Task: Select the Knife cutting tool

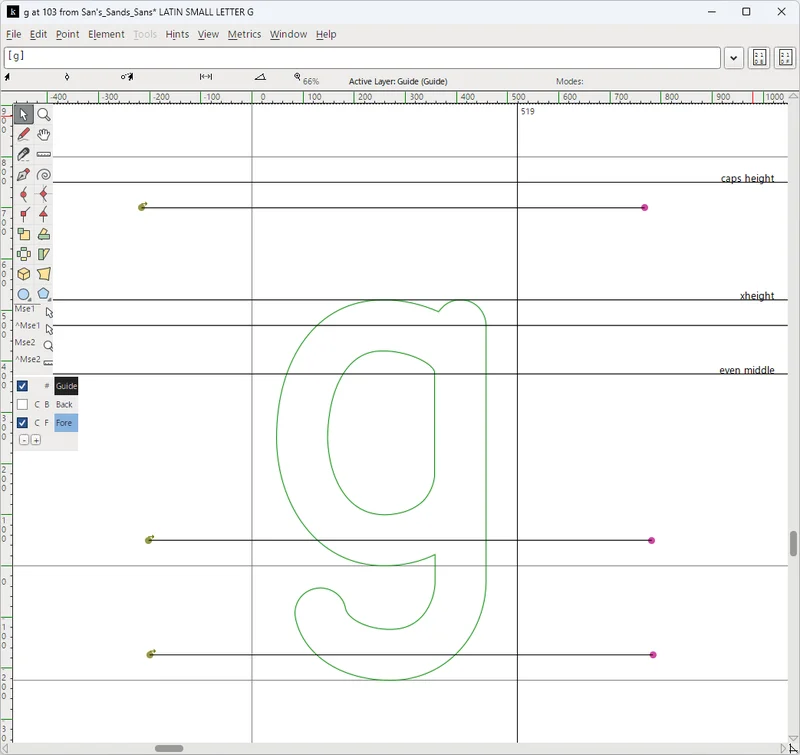Action: tap(23, 155)
